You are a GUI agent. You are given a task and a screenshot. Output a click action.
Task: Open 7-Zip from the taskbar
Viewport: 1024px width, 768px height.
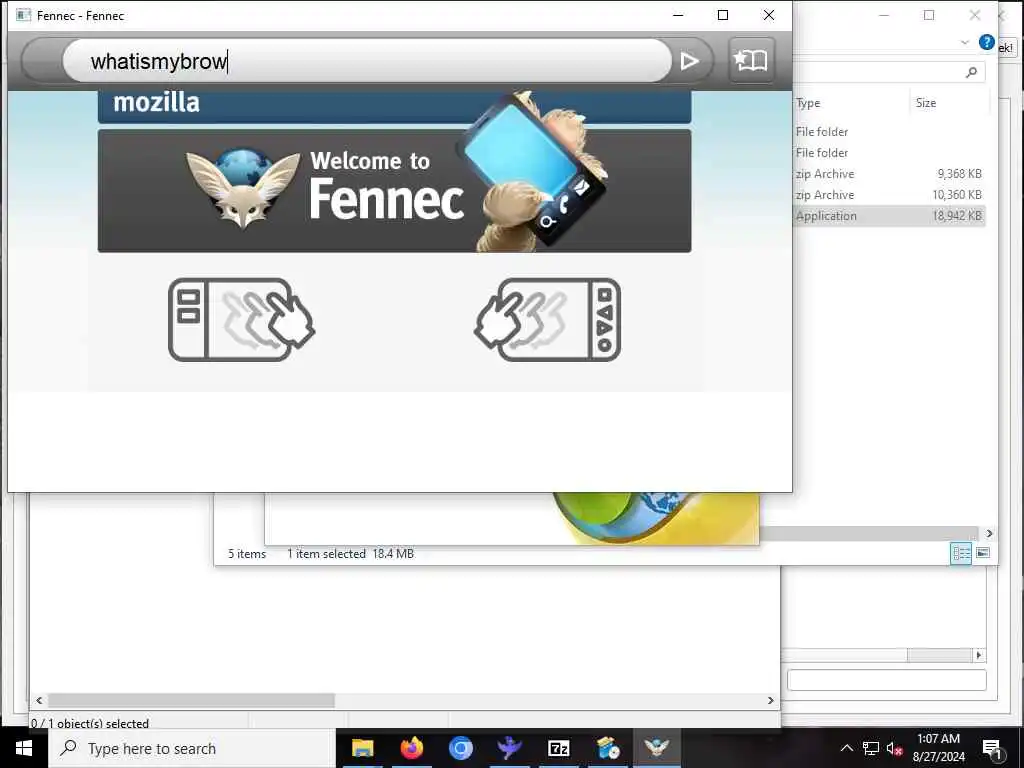tap(558, 748)
